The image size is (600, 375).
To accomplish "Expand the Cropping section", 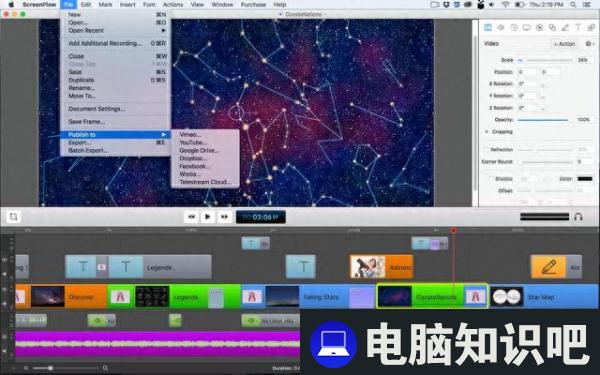I will click(487, 132).
